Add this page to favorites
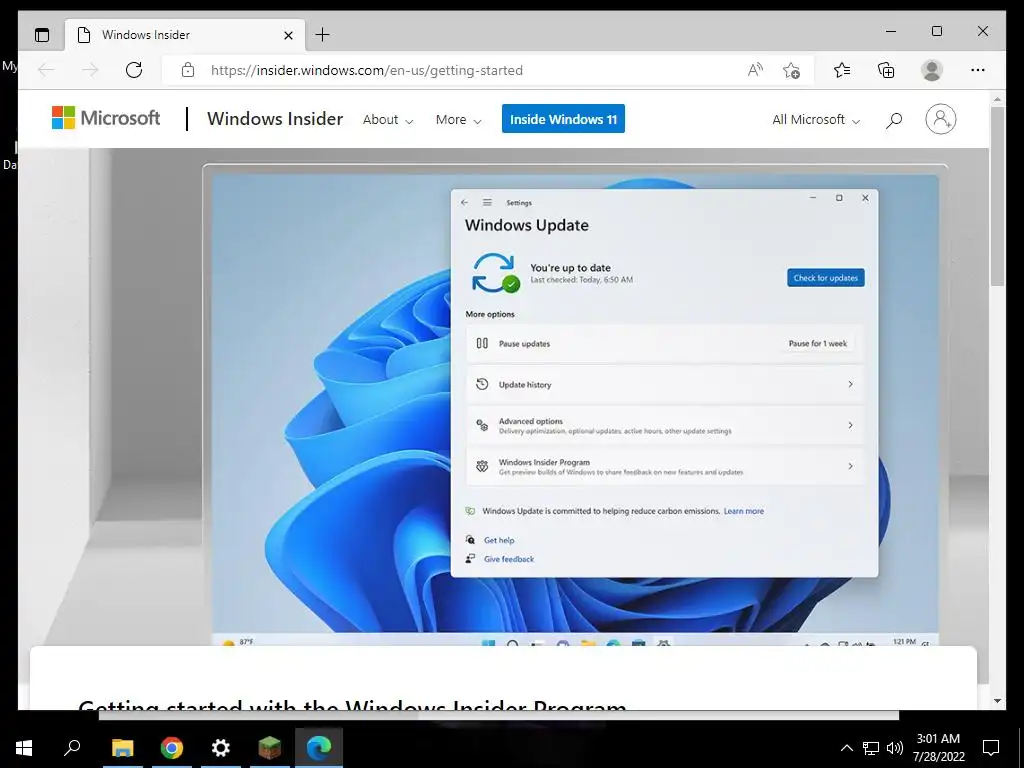Viewport: 1024px width, 768px height. coord(792,70)
